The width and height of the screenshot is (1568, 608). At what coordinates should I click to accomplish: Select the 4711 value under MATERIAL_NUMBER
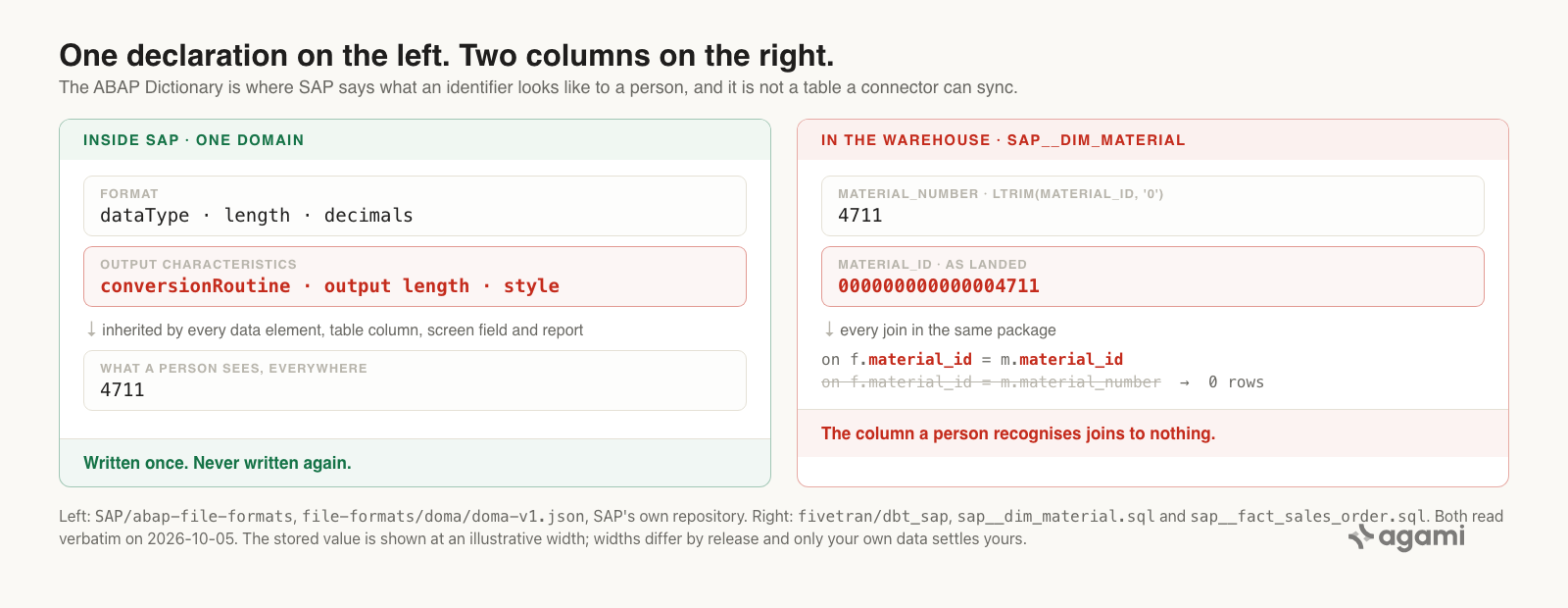[x=860, y=216]
